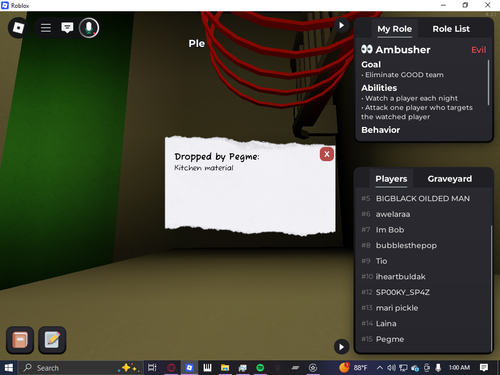
Task: Click the Ambusher role eyes icon
Action: [367, 49]
